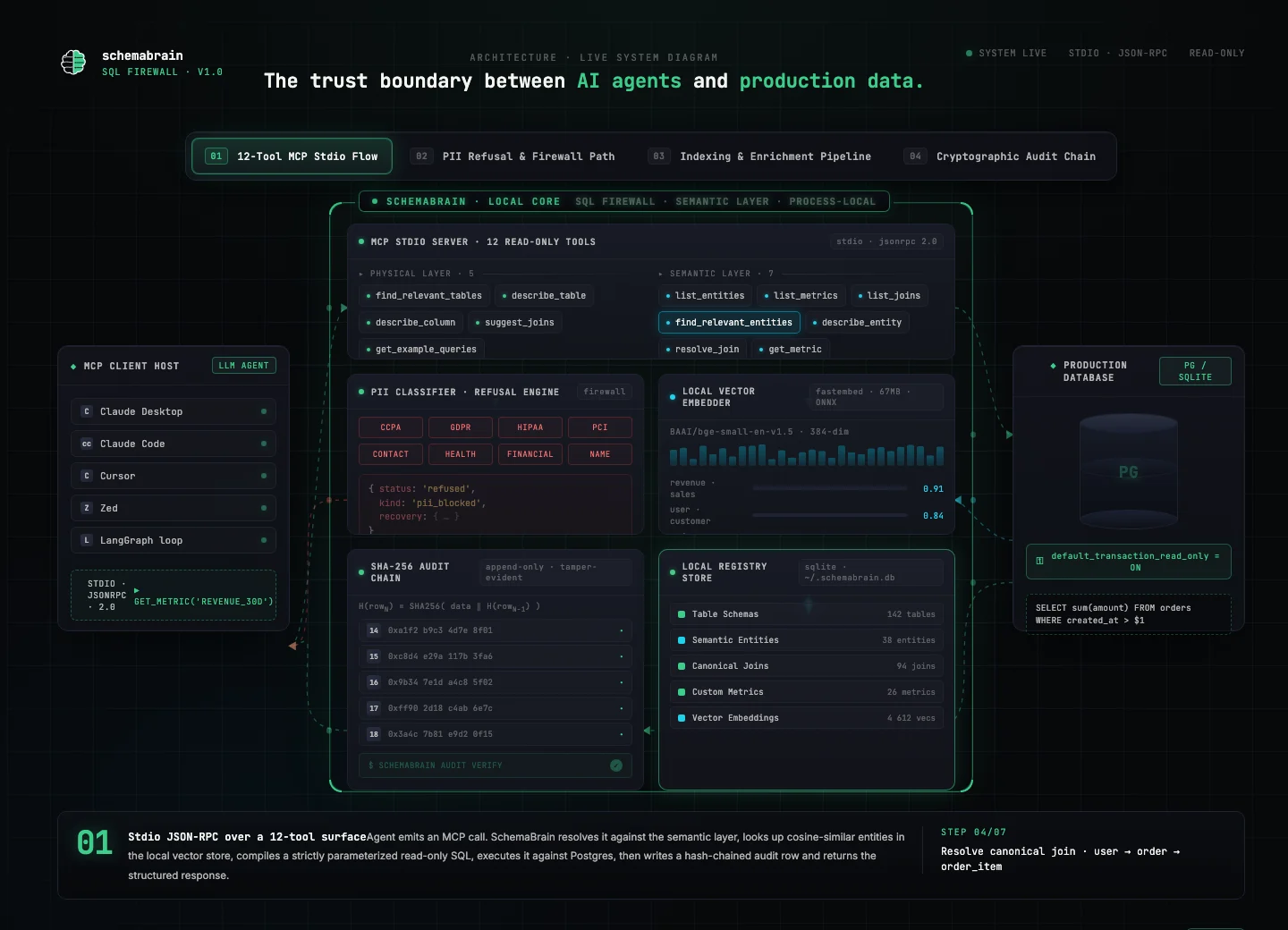Viewport: 1288px width, 930px height.
Task: Click audit row 16 hash entry
Action: (x=496, y=682)
